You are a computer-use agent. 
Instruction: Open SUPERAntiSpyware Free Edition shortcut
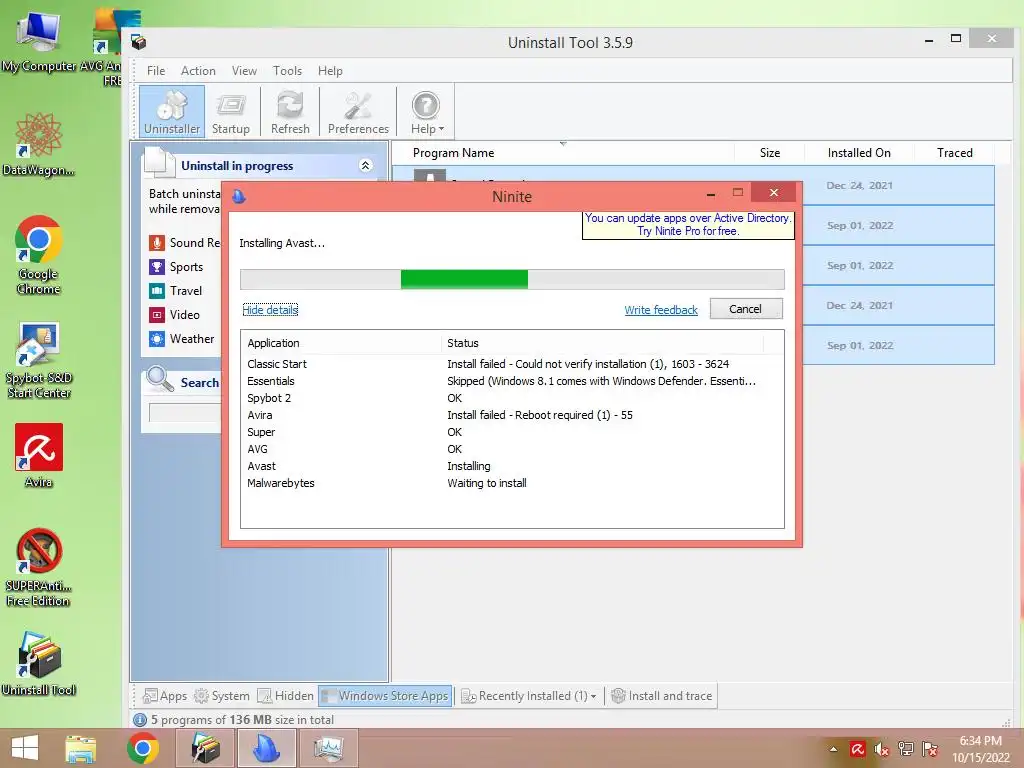[39, 568]
